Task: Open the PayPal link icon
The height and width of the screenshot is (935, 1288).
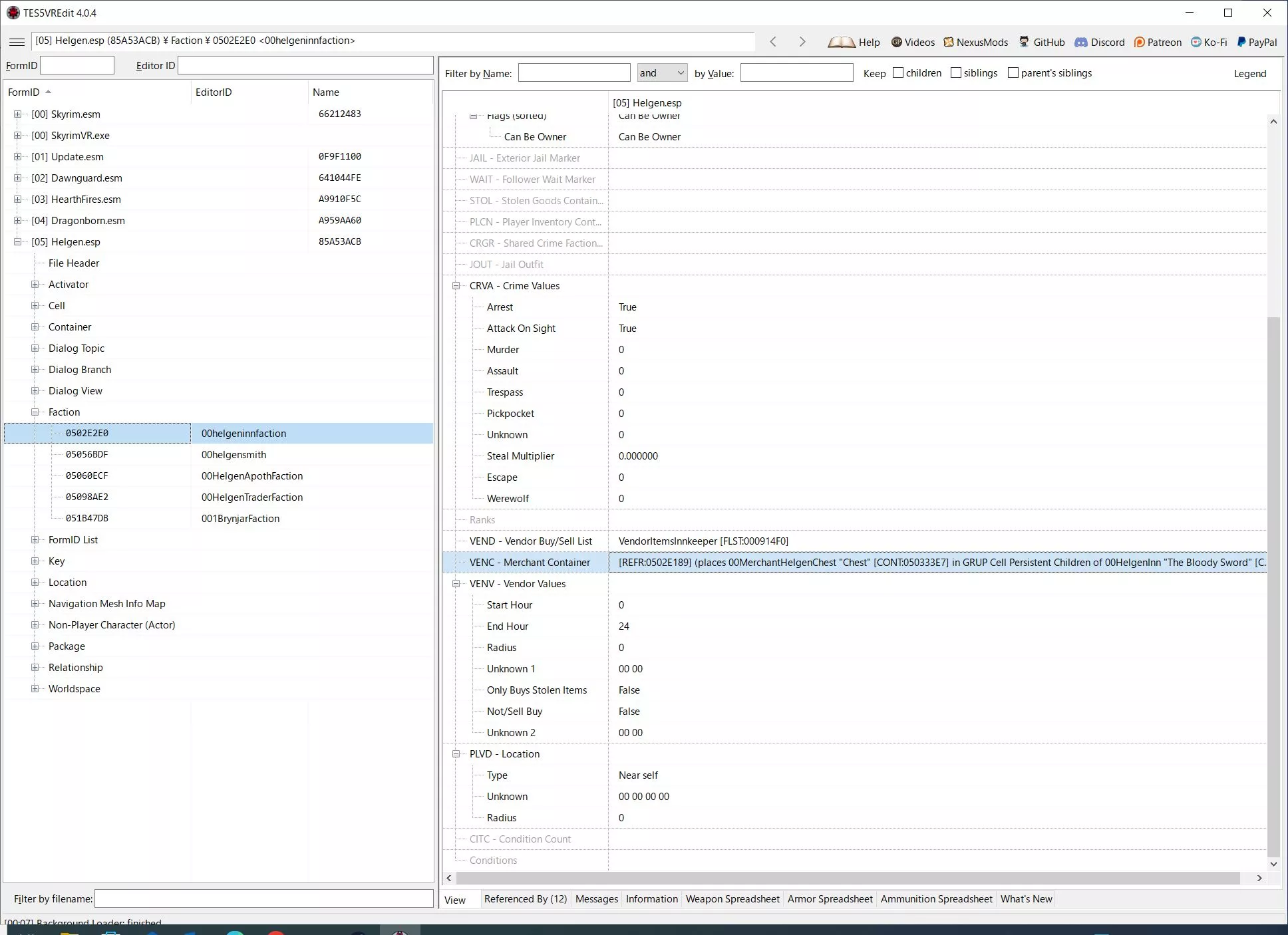Action: tap(1241, 42)
